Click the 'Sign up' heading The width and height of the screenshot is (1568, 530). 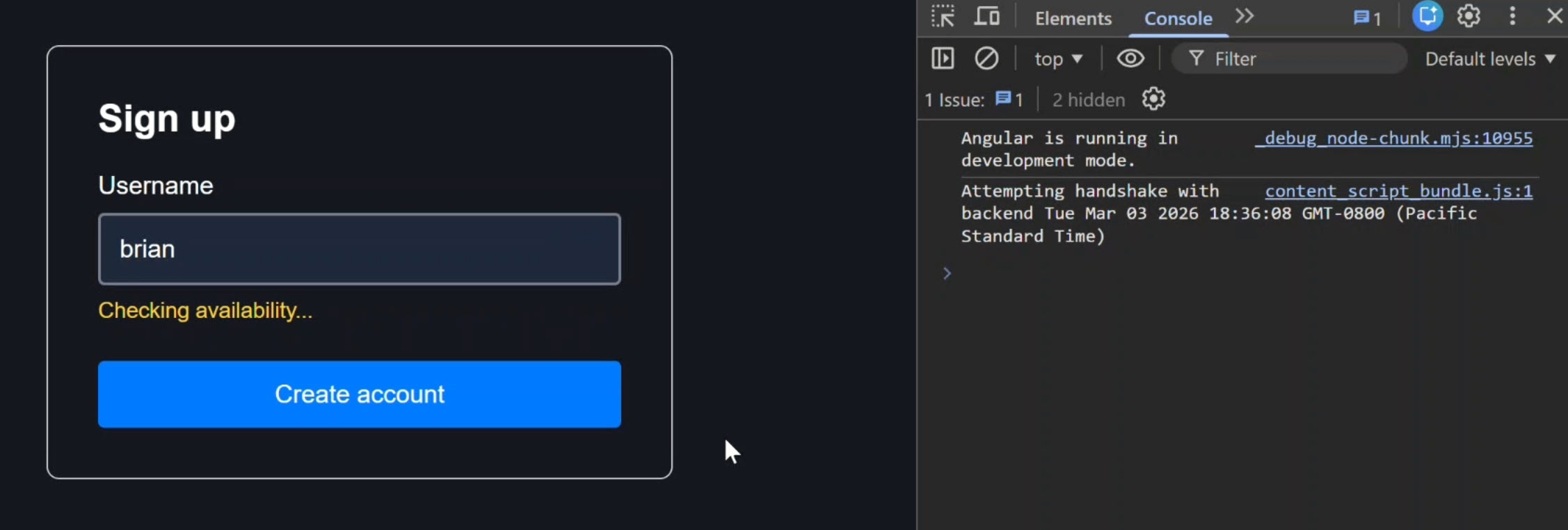tap(167, 119)
